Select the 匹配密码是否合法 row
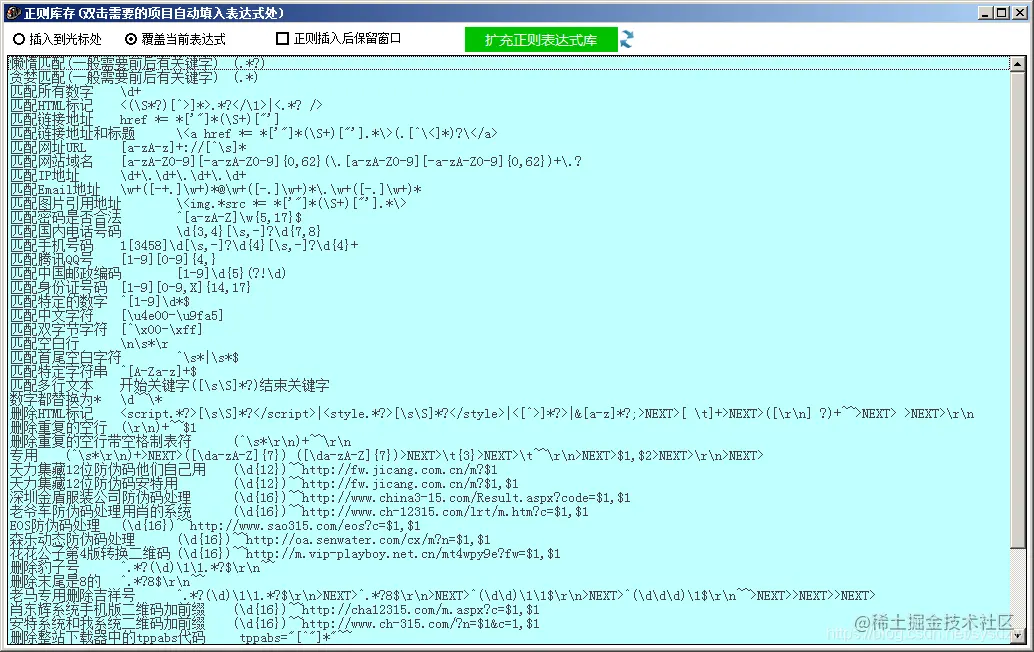The height and width of the screenshot is (652, 1034). (508, 218)
